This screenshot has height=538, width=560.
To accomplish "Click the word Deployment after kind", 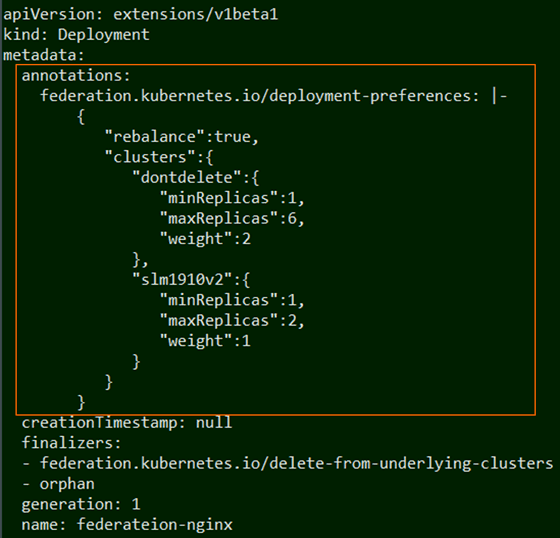I will click(104, 35).
